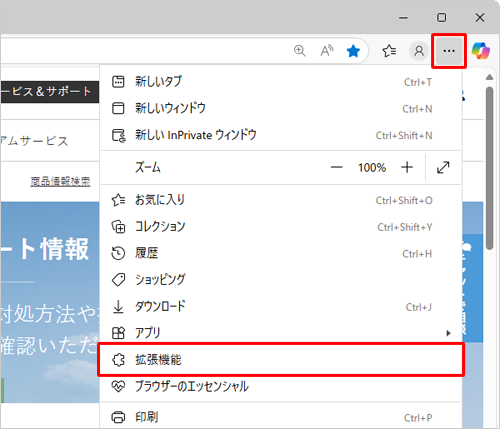Open the Settings and more ellipsis button
The image size is (500, 429).
pos(449,51)
